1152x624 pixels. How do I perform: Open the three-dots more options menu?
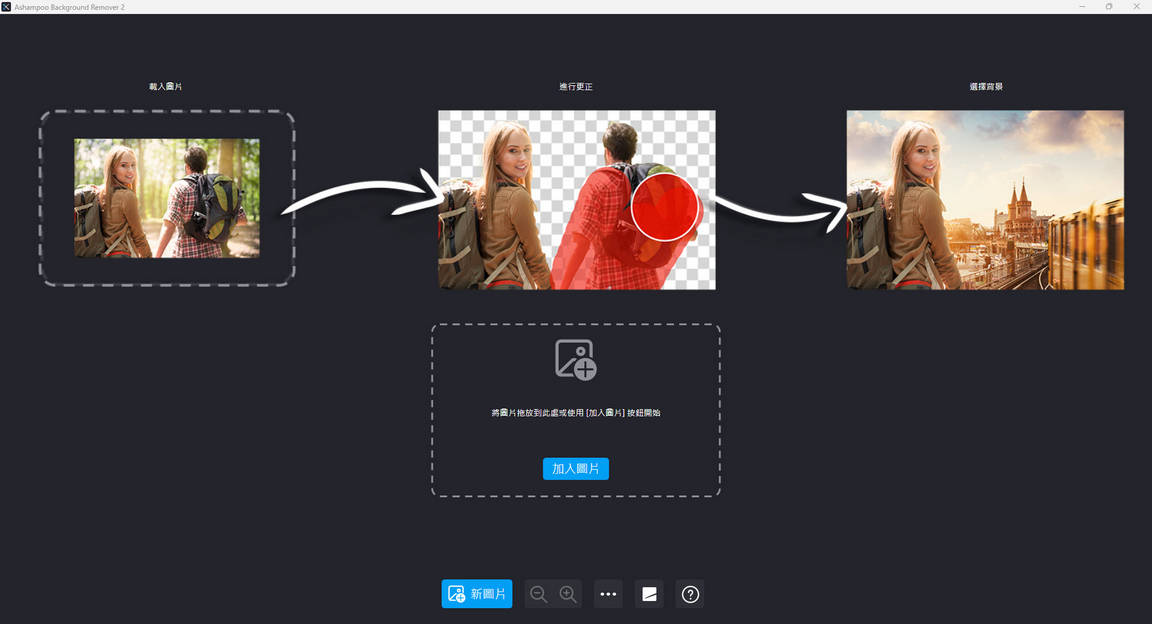click(608, 594)
